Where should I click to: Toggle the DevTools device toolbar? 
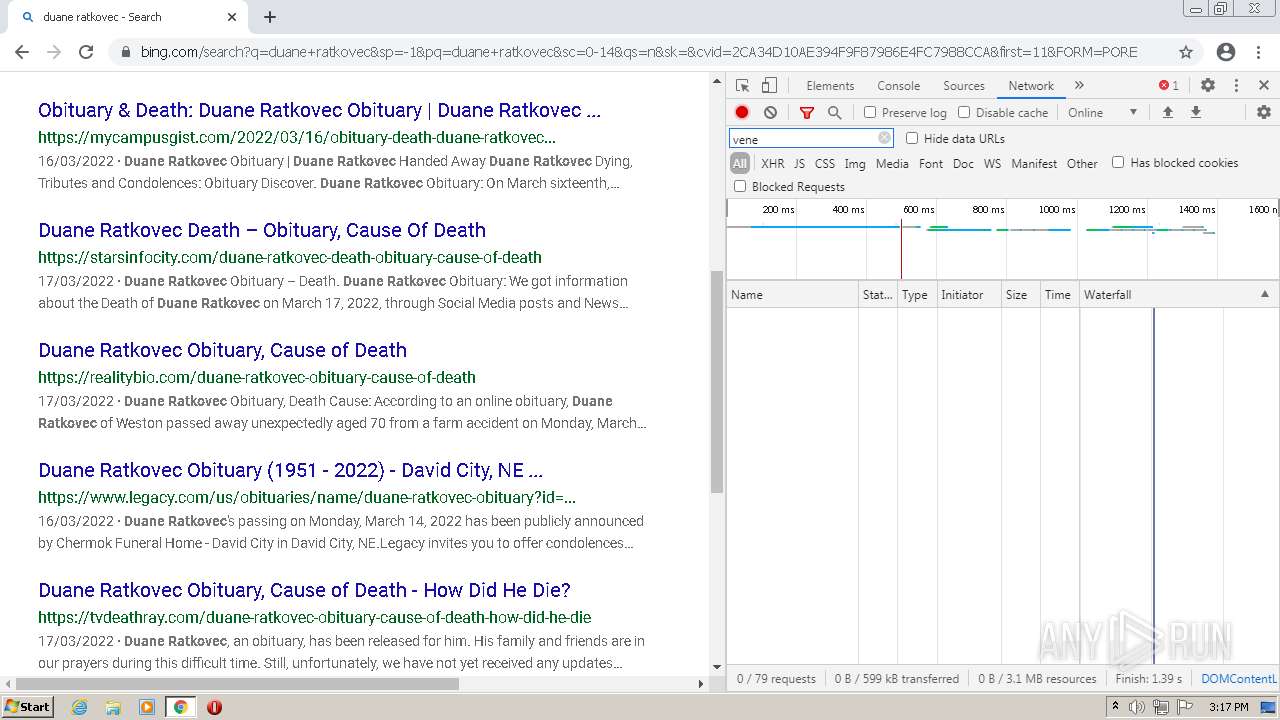coord(769,86)
